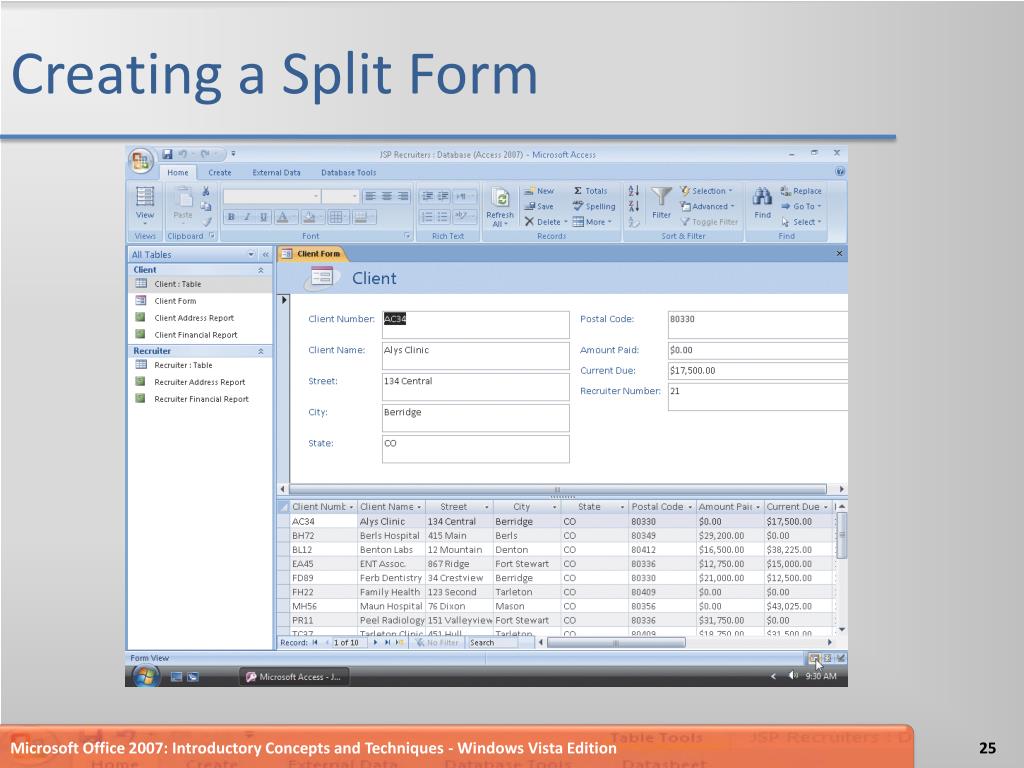
Task: Open Client Address Report
Action: [200, 318]
